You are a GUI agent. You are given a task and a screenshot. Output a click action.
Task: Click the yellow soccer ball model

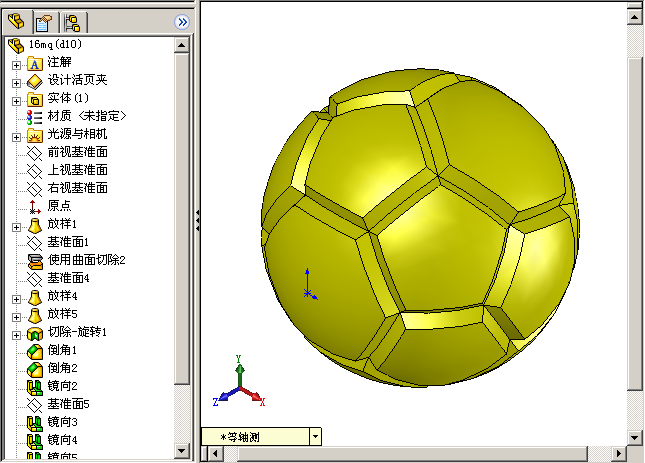click(x=420, y=228)
